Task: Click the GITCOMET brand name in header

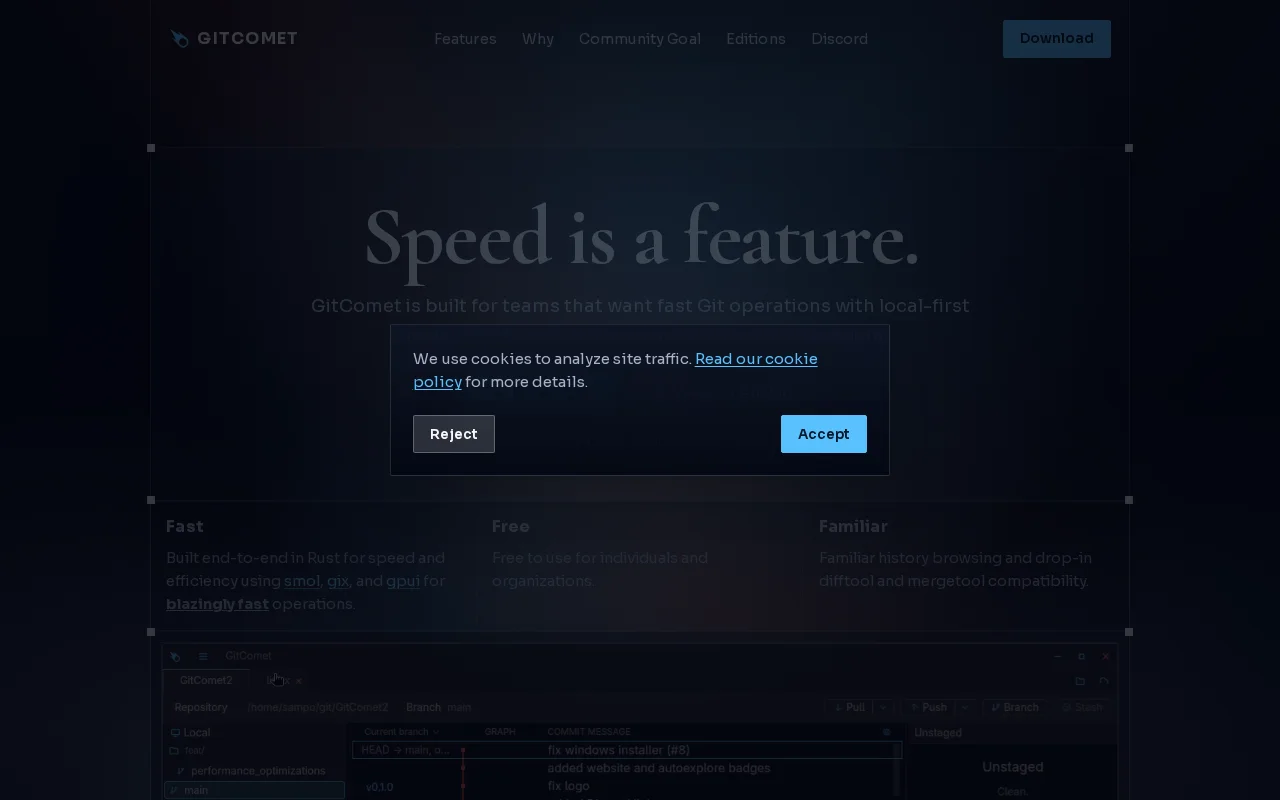Action: (247, 39)
